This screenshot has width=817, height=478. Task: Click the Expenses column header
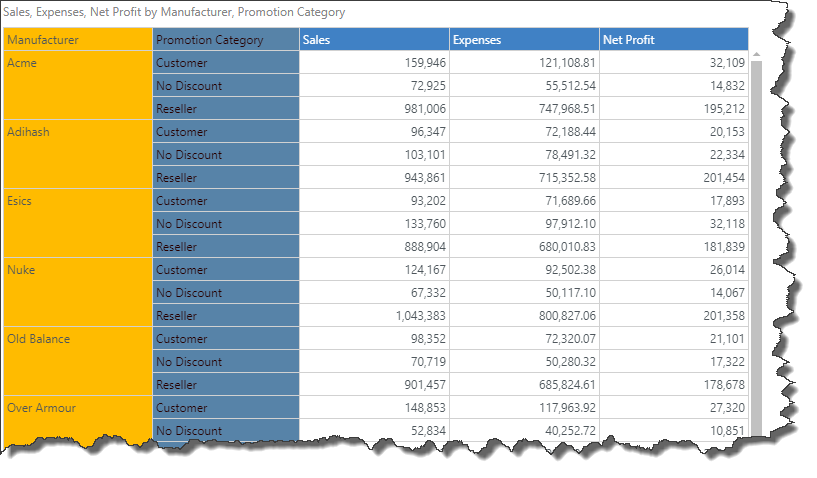tap(523, 40)
